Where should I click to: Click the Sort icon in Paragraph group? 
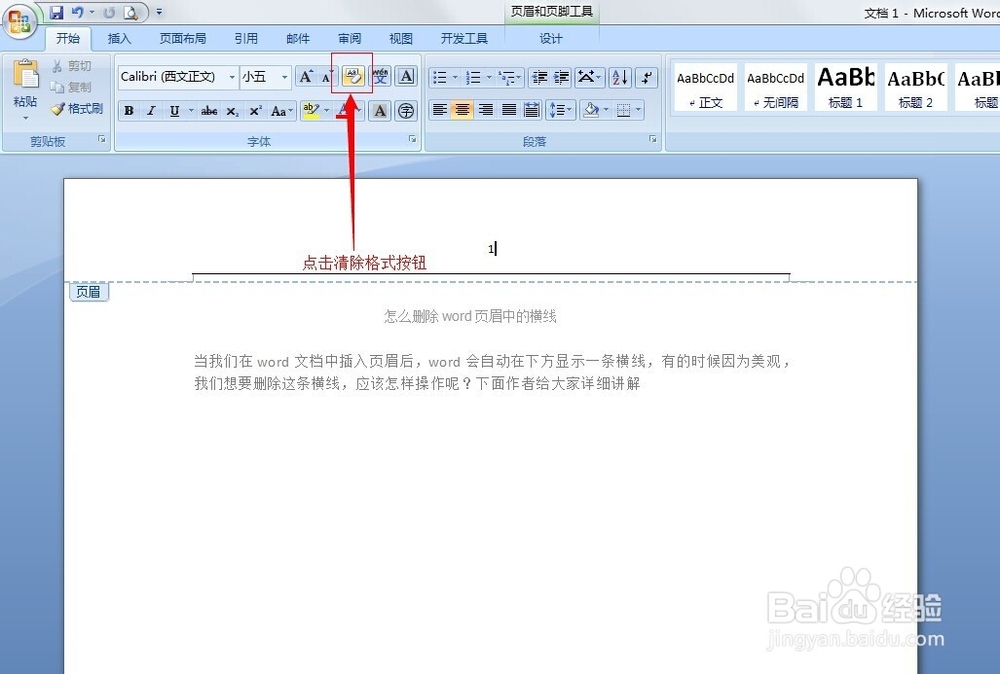tap(619, 76)
